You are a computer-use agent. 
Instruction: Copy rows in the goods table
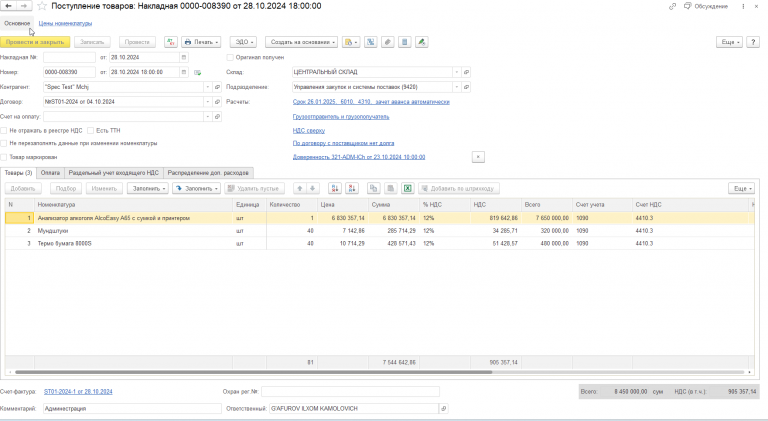coord(373,188)
